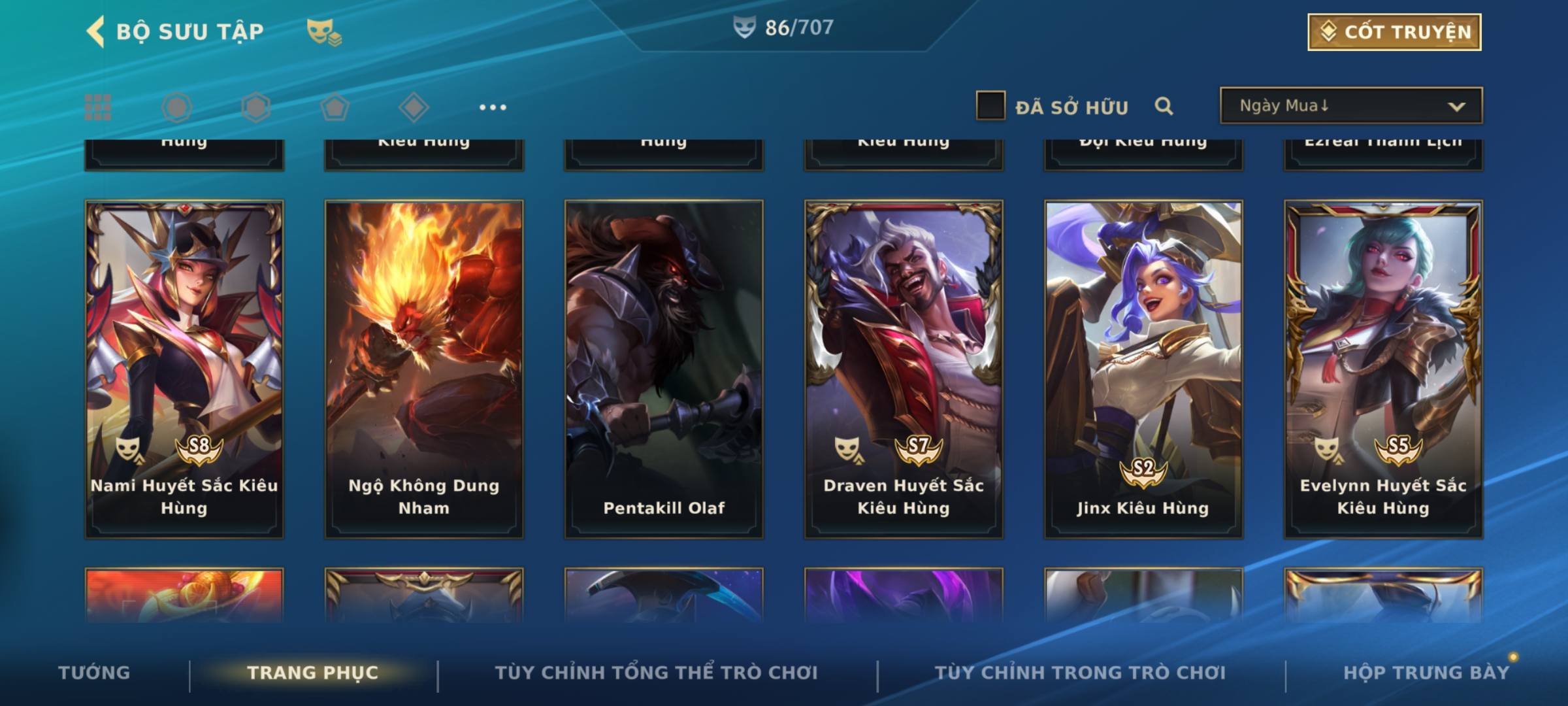Expand sorting via the chevron arrow
Image resolution: width=1568 pixels, height=706 pixels.
1456,107
